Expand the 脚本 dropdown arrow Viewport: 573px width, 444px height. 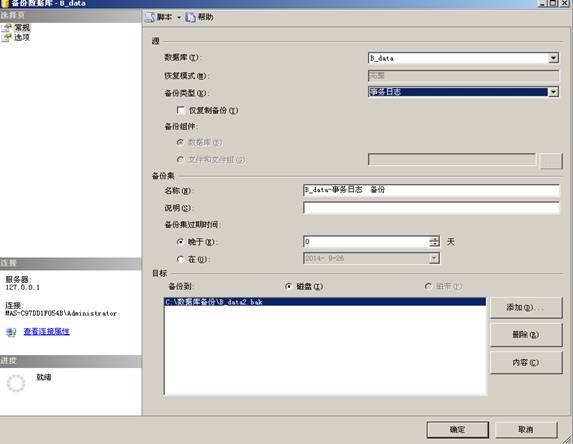pyautogui.click(x=179, y=17)
